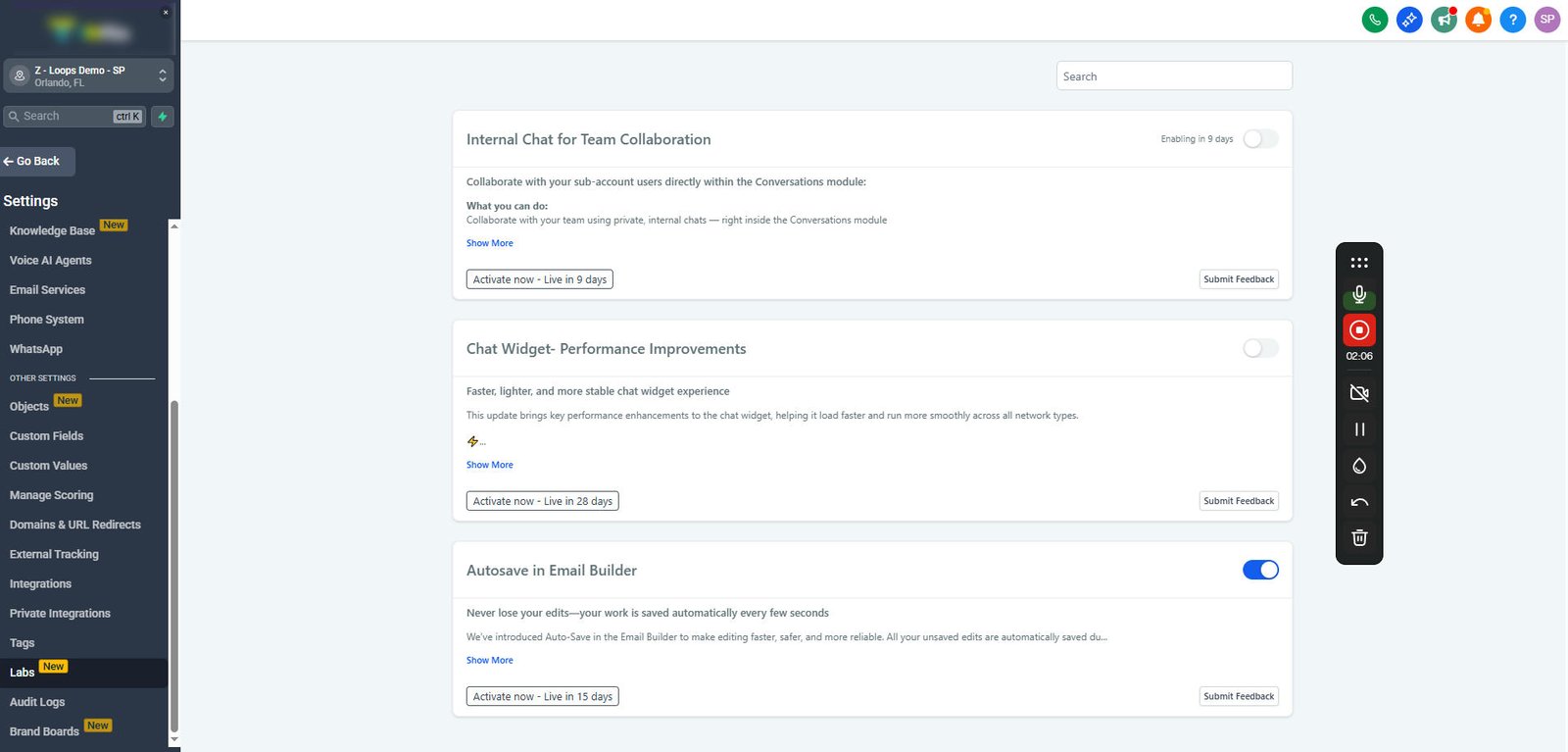This screenshot has height=752, width=1568.
Task: Click the Go Back button
Action: click(37, 161)
